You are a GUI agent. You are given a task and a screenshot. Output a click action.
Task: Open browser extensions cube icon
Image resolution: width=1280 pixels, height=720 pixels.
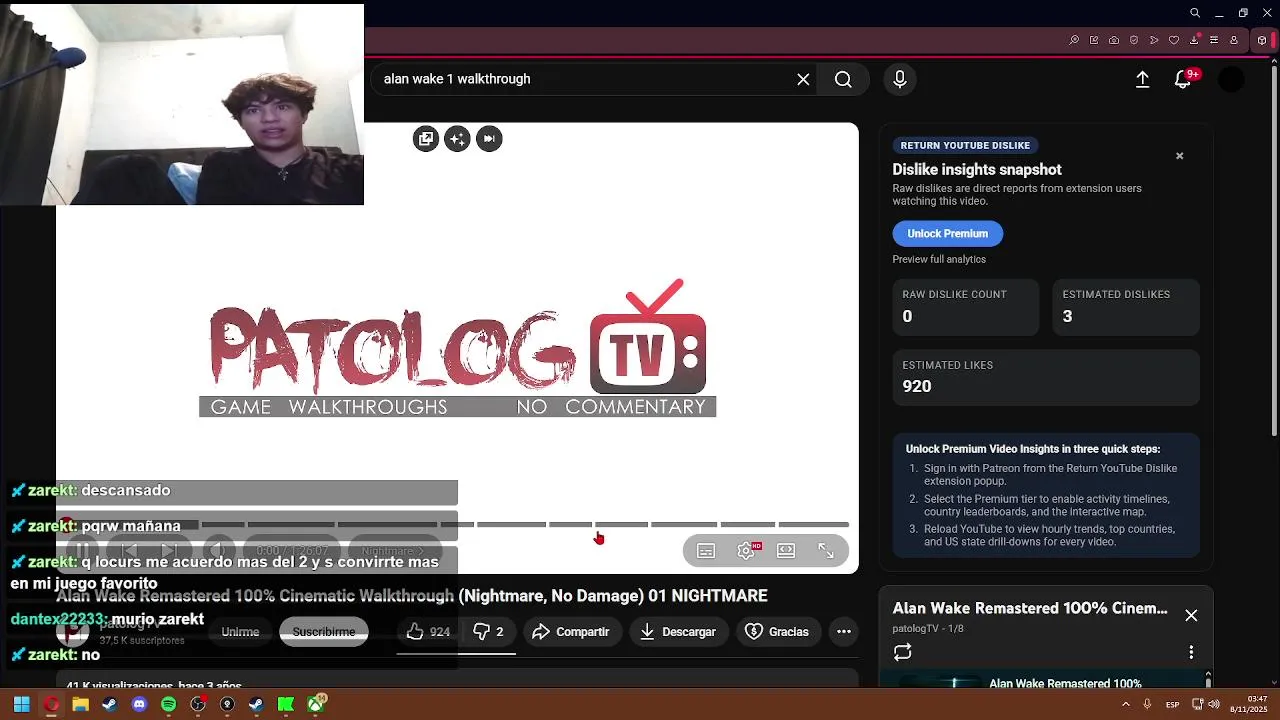point(1263,41)
